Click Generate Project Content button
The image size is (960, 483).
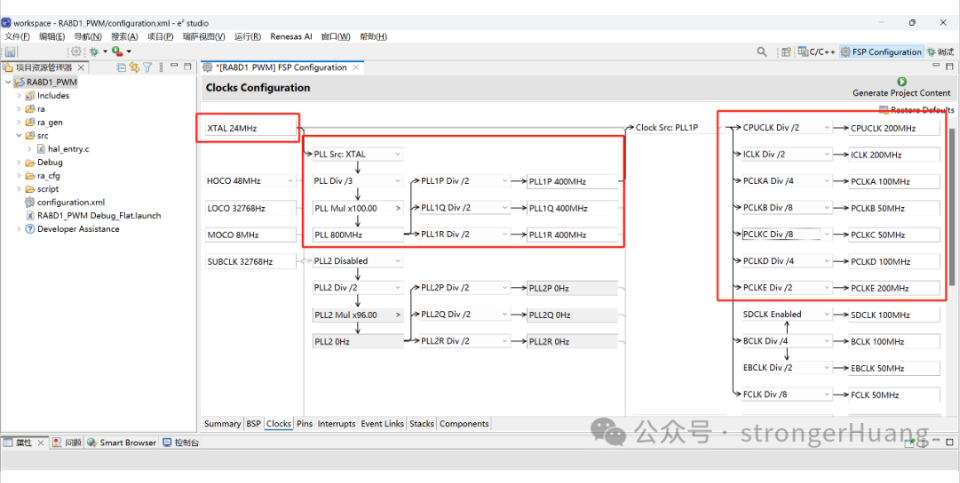(x=901, y=87)
